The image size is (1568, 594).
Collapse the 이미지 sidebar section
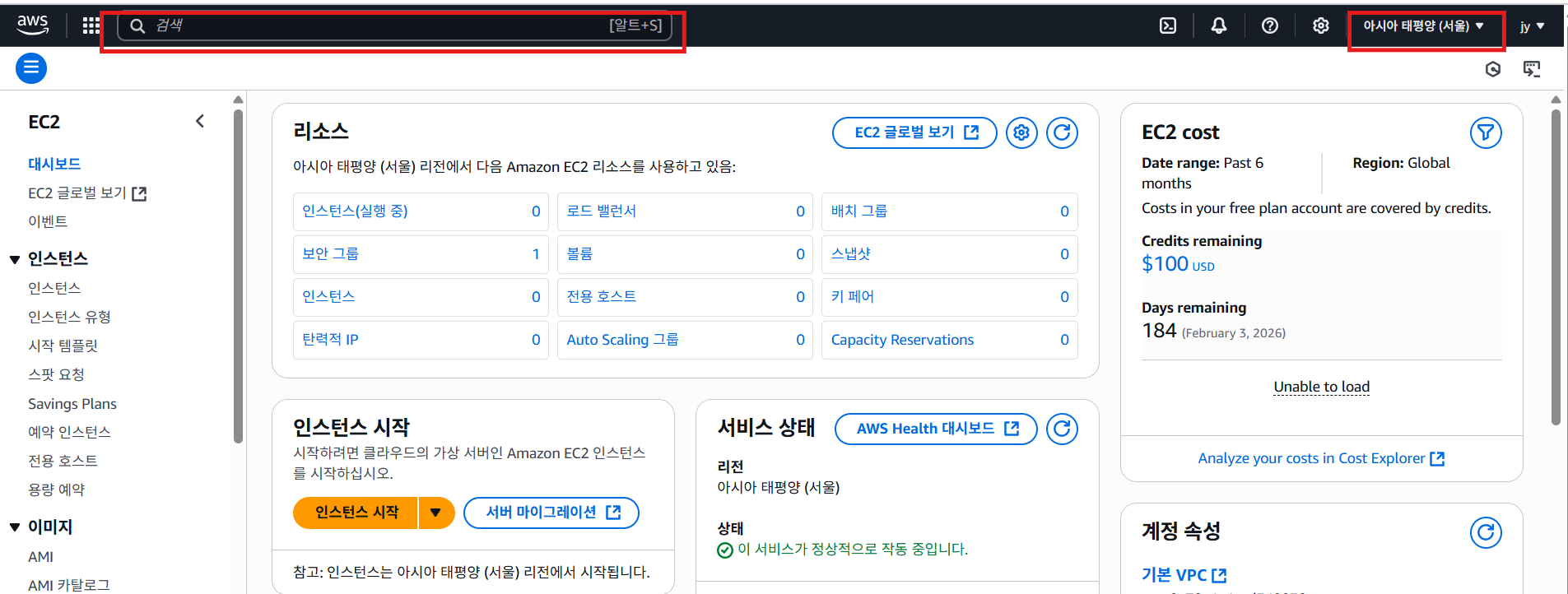tap(15, 527)
